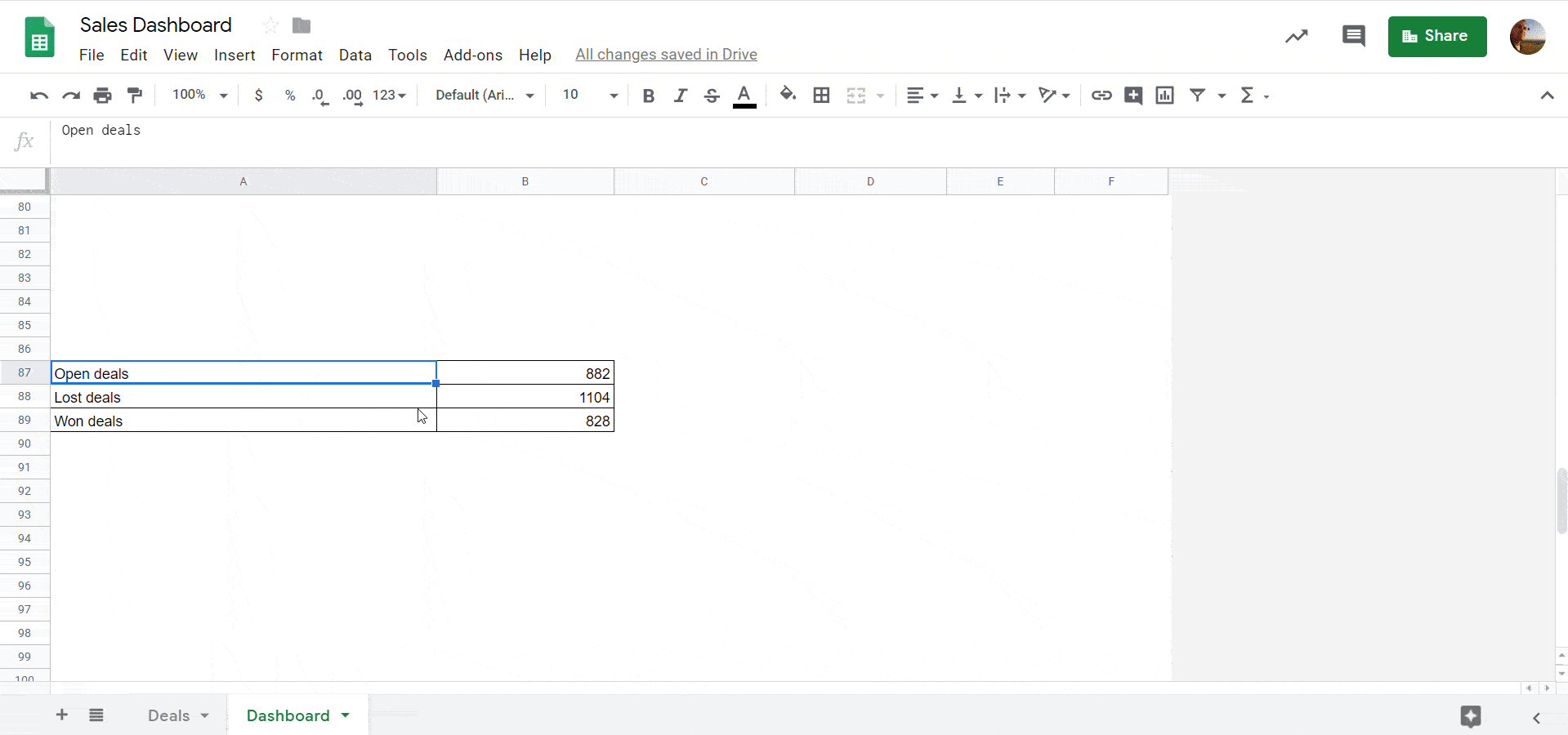Image resolution: width=1568 pixels, height=735 pixels.
Task: Format selection as currency
Action: coord(259,96)
